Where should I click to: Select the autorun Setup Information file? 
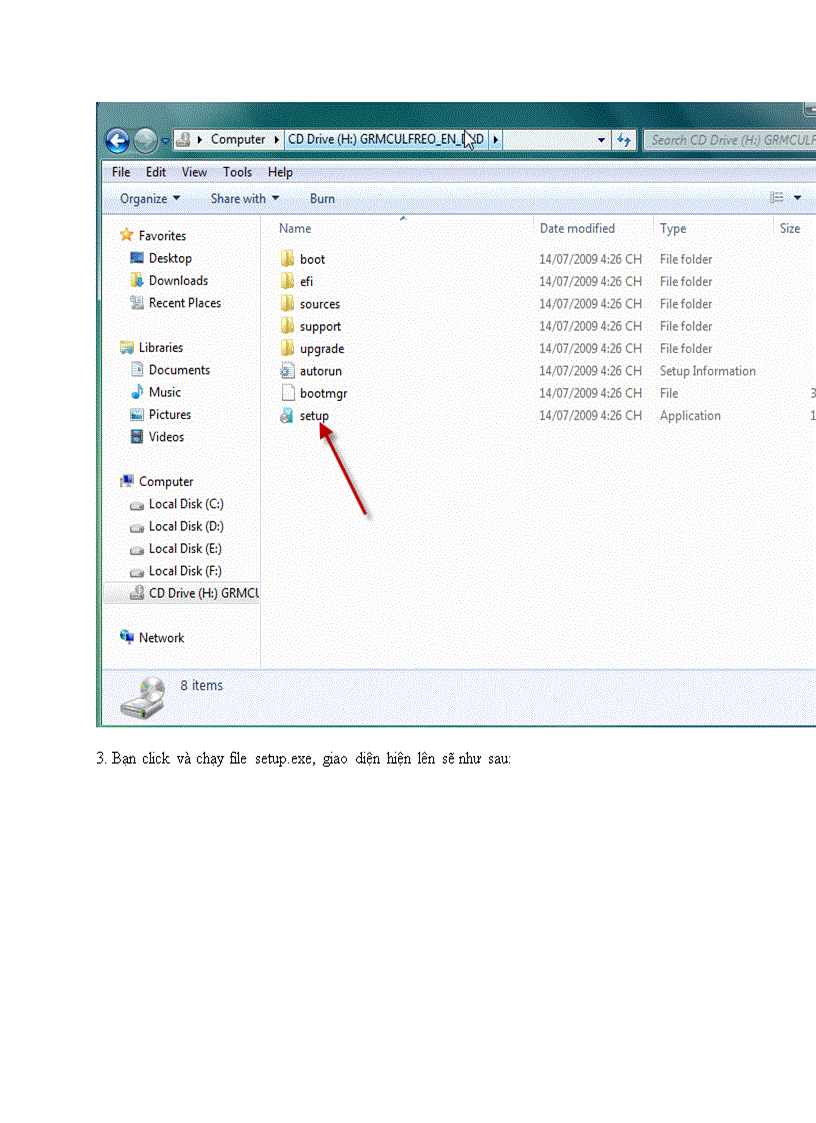320,370
